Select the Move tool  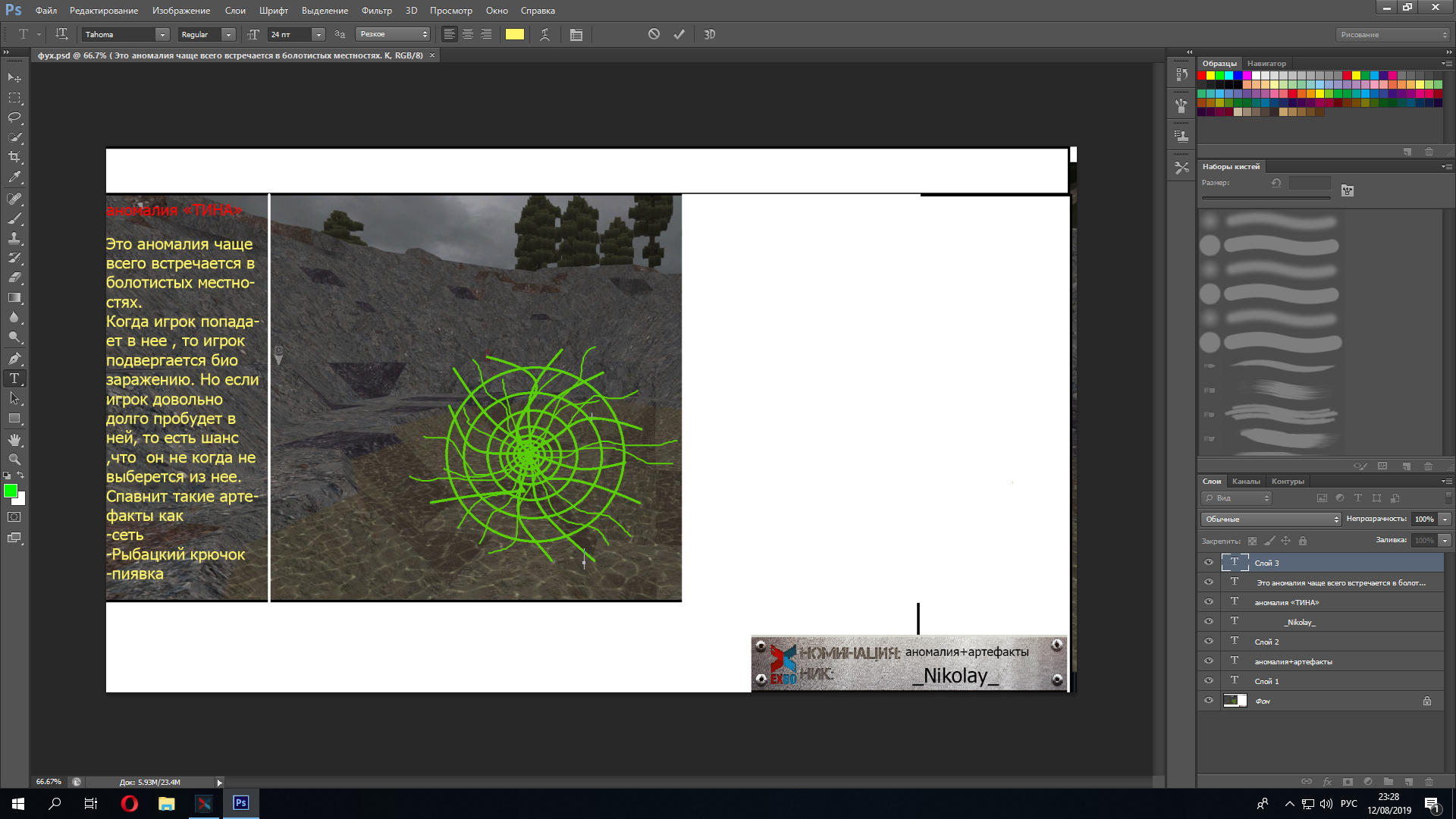coord(14,77)
